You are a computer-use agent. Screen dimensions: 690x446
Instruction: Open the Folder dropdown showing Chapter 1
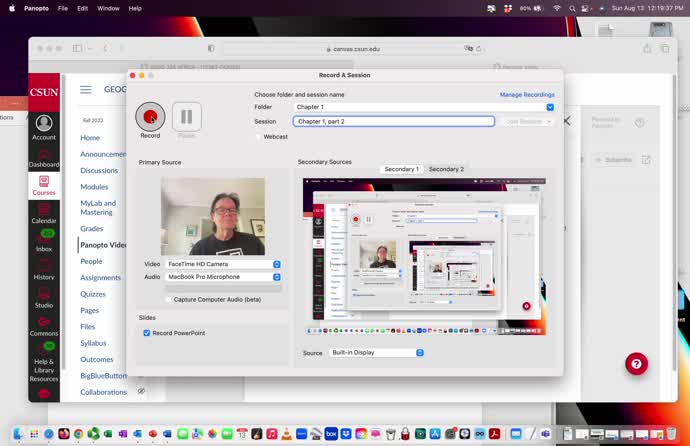tap(423, 107)
